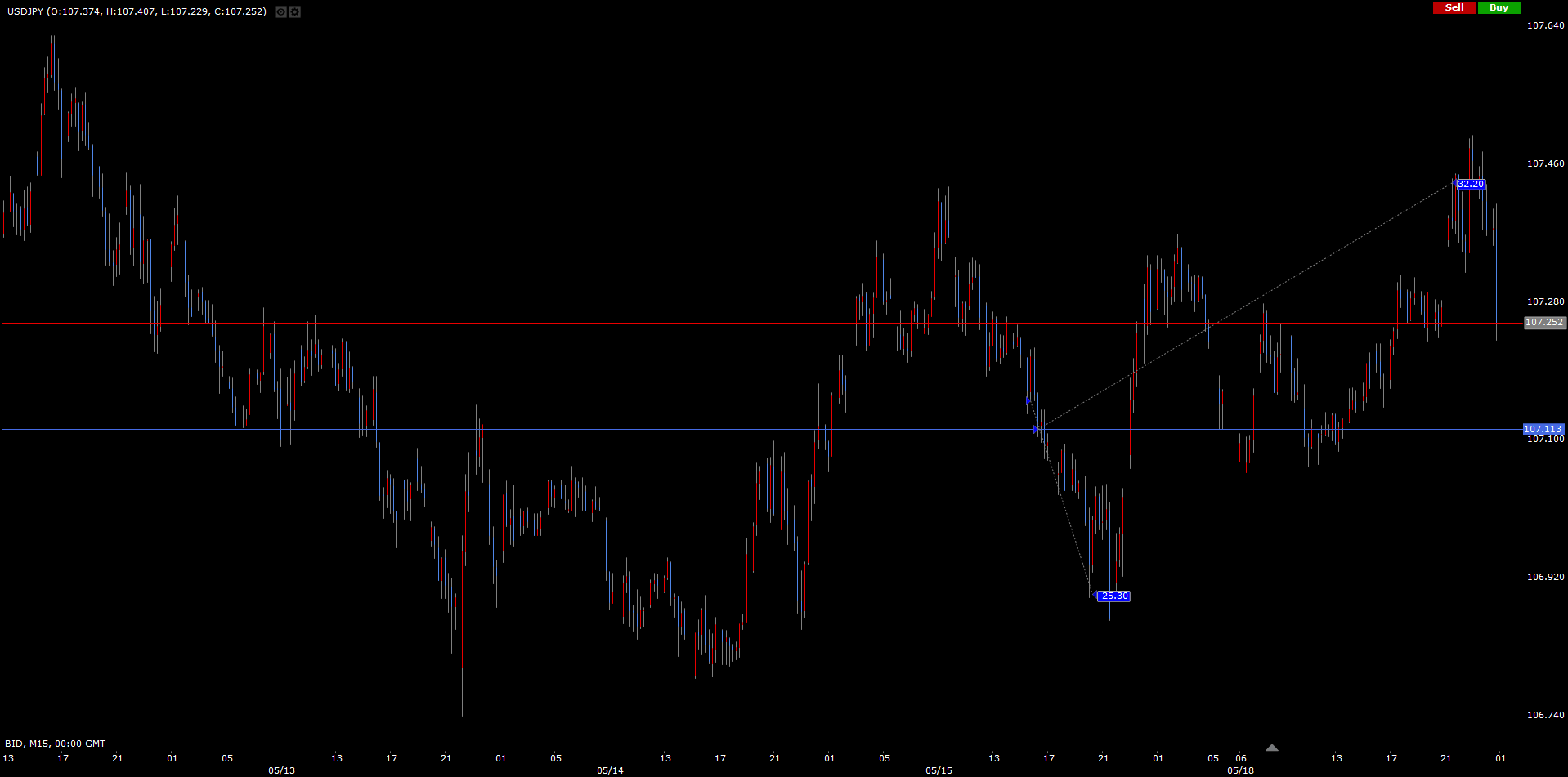Viewport: 1568px width, 777px height.
Task: Click the BID, M15, 00:00 GMT label
Action: click(56, 744)
